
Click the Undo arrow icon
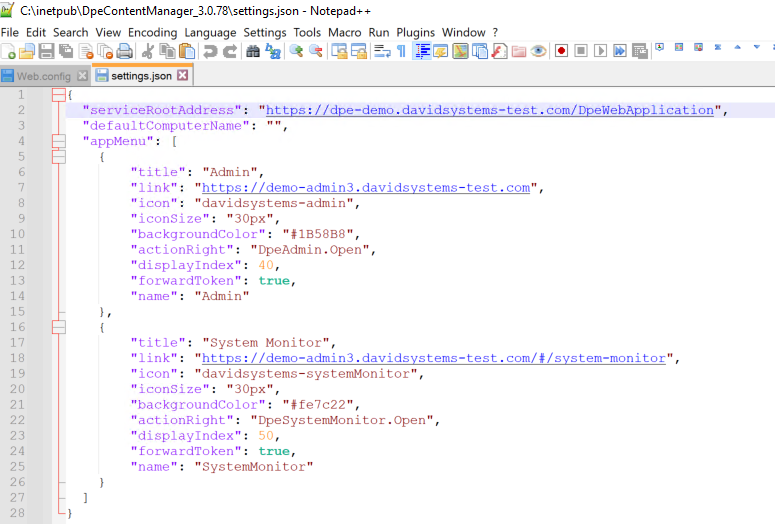tap(210, 51)
